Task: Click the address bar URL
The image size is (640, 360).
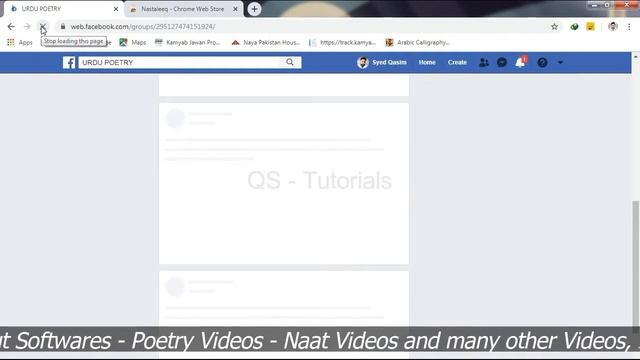Action: click(143, 27)
